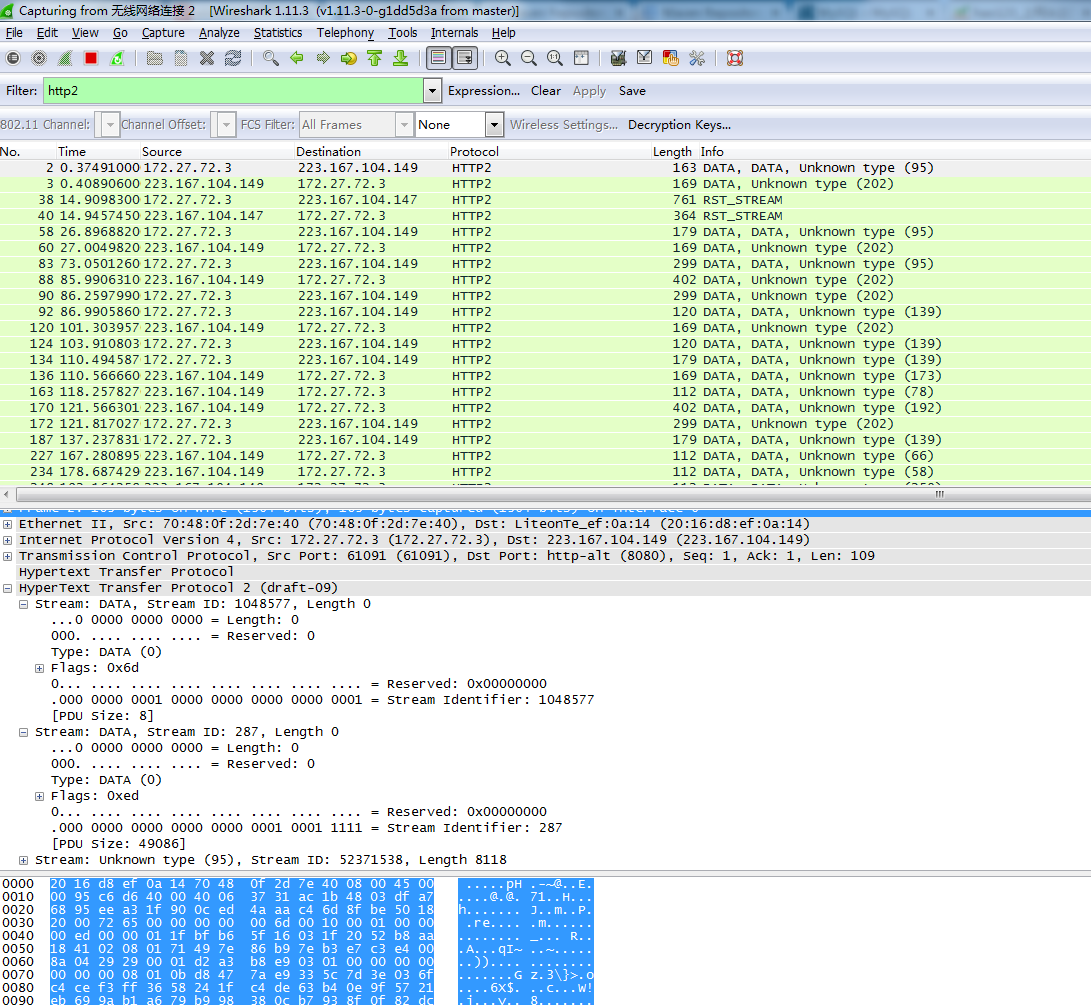Toggle auto scroll in live capture
Screen dimensions: 1091x1005
tap(464, 58)
